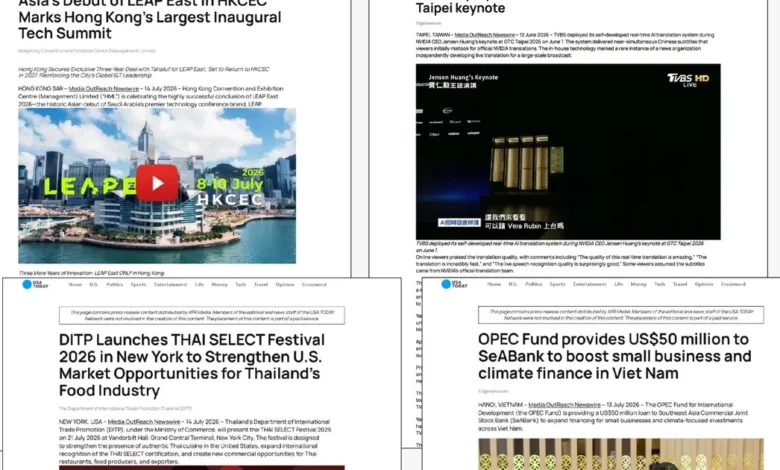Click the OPEC Fund article photo
Screen dimensions: 780x470
pos(621,454)
